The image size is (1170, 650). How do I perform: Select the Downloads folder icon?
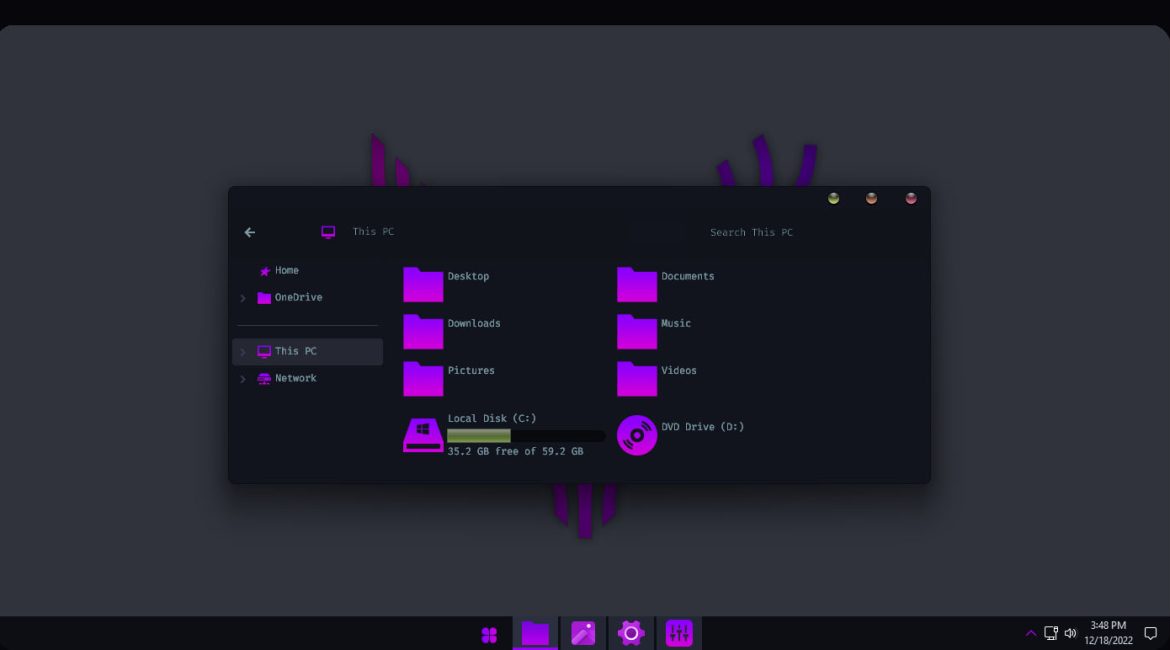click(x=423, y=331)
